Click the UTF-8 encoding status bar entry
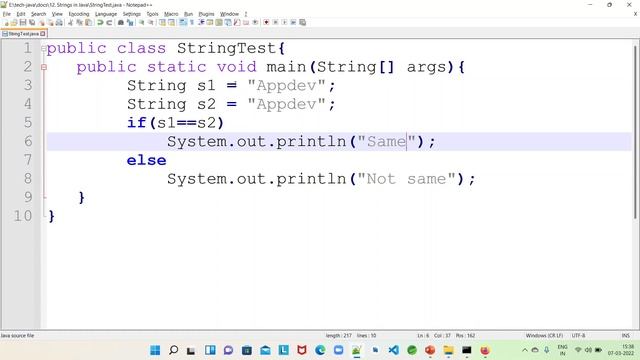The height and width of the screenshot is (360, 640). [578, 336]
